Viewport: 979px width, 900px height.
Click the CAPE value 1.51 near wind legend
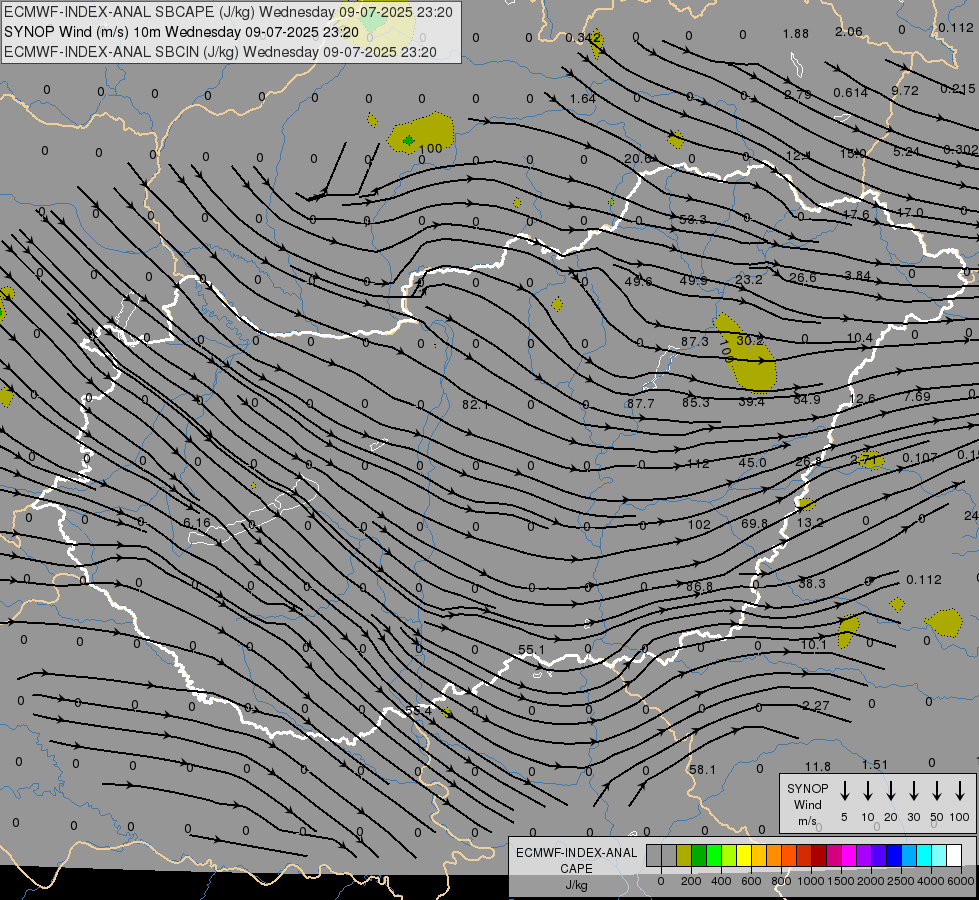pyautogui.click(x=875, y=764)
